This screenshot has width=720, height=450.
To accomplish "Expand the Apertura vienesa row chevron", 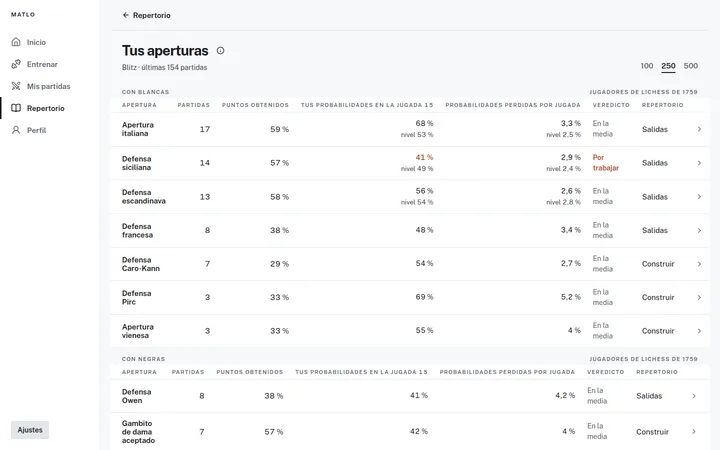I will click(x=699, y=331).
